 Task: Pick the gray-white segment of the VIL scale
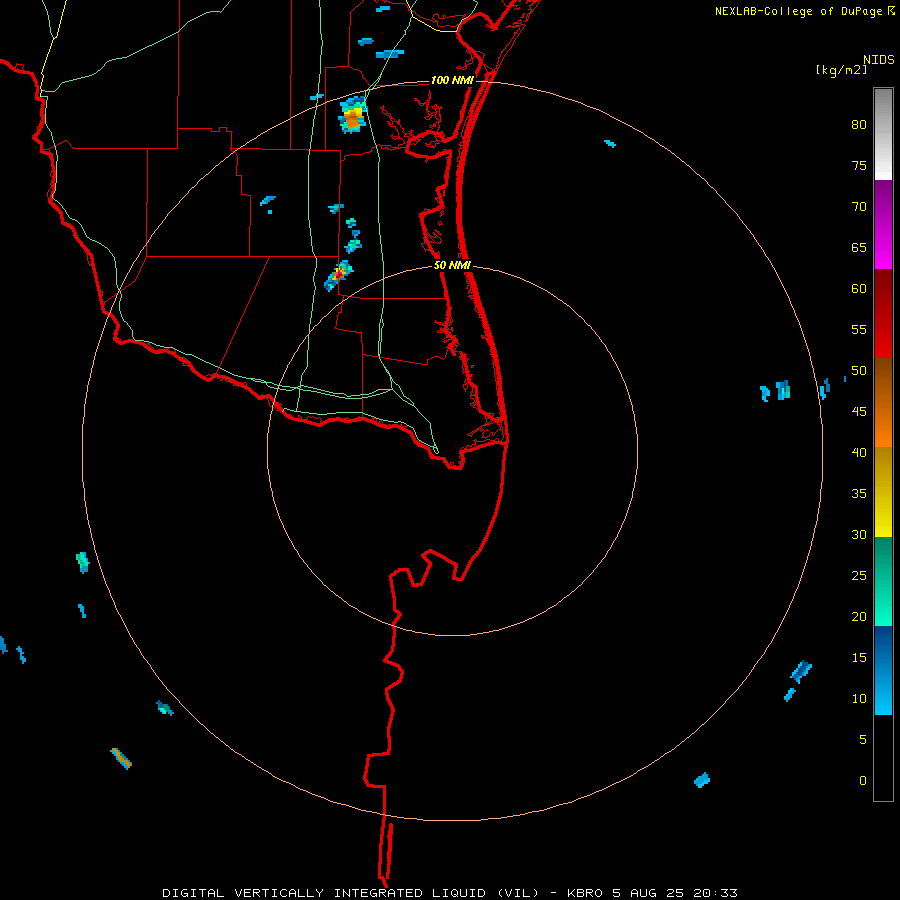(x=883, y=134)
